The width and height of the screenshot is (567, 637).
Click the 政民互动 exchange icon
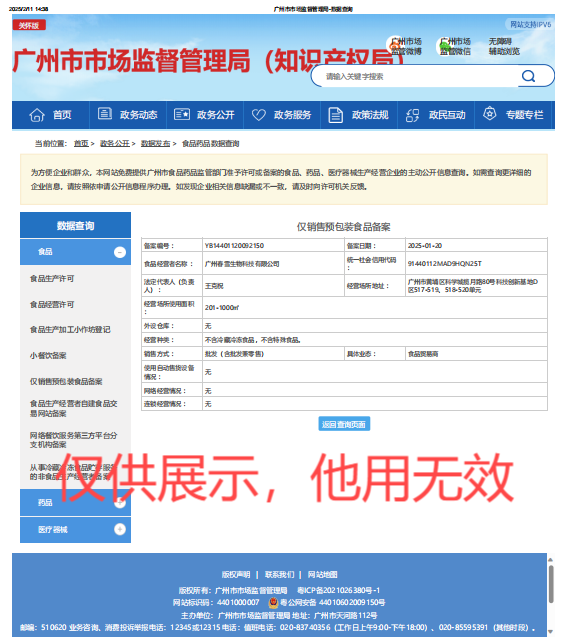(412, 115)
